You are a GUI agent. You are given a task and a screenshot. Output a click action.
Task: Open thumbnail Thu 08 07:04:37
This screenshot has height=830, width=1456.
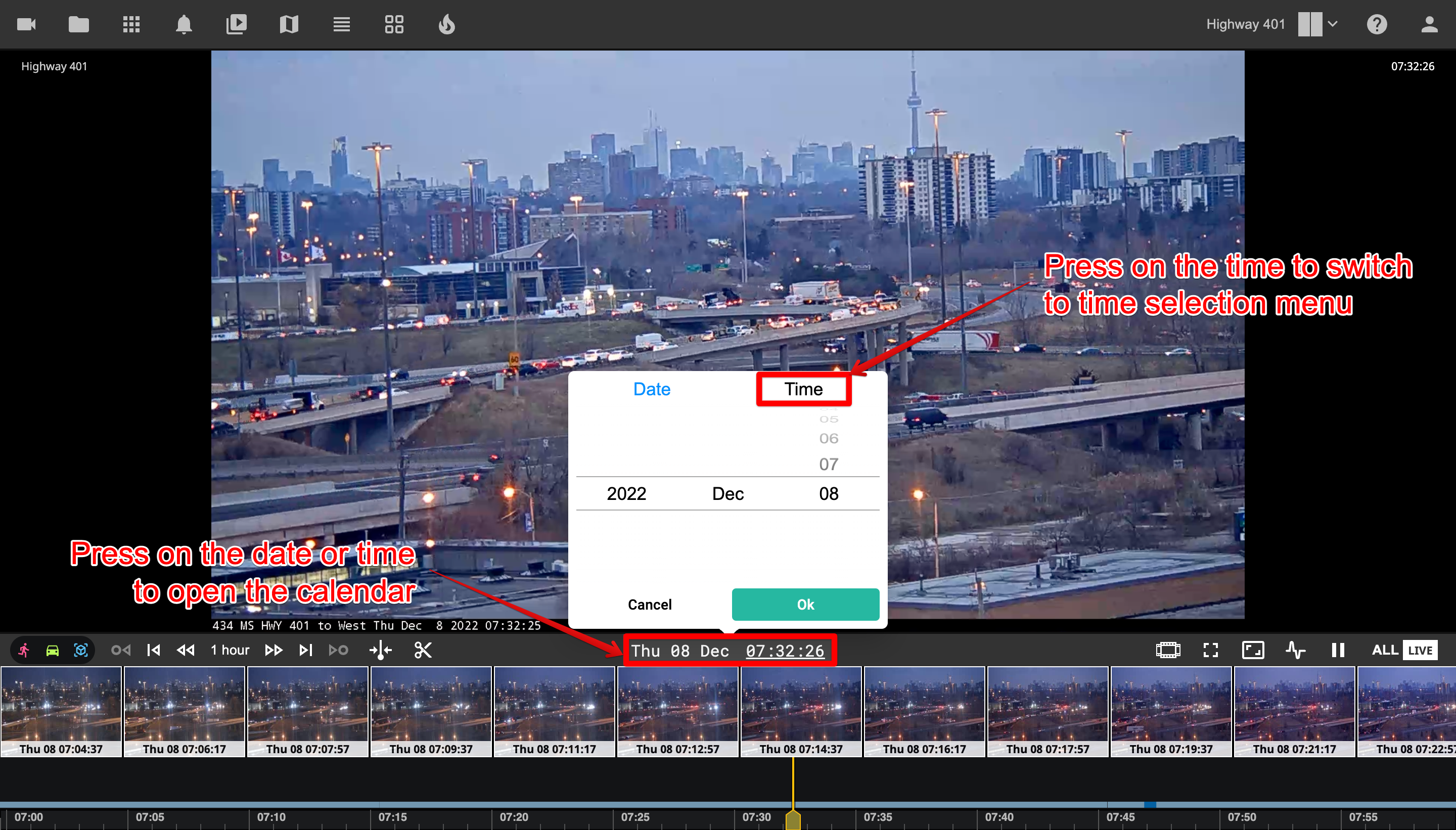click(x=61, y=711)
